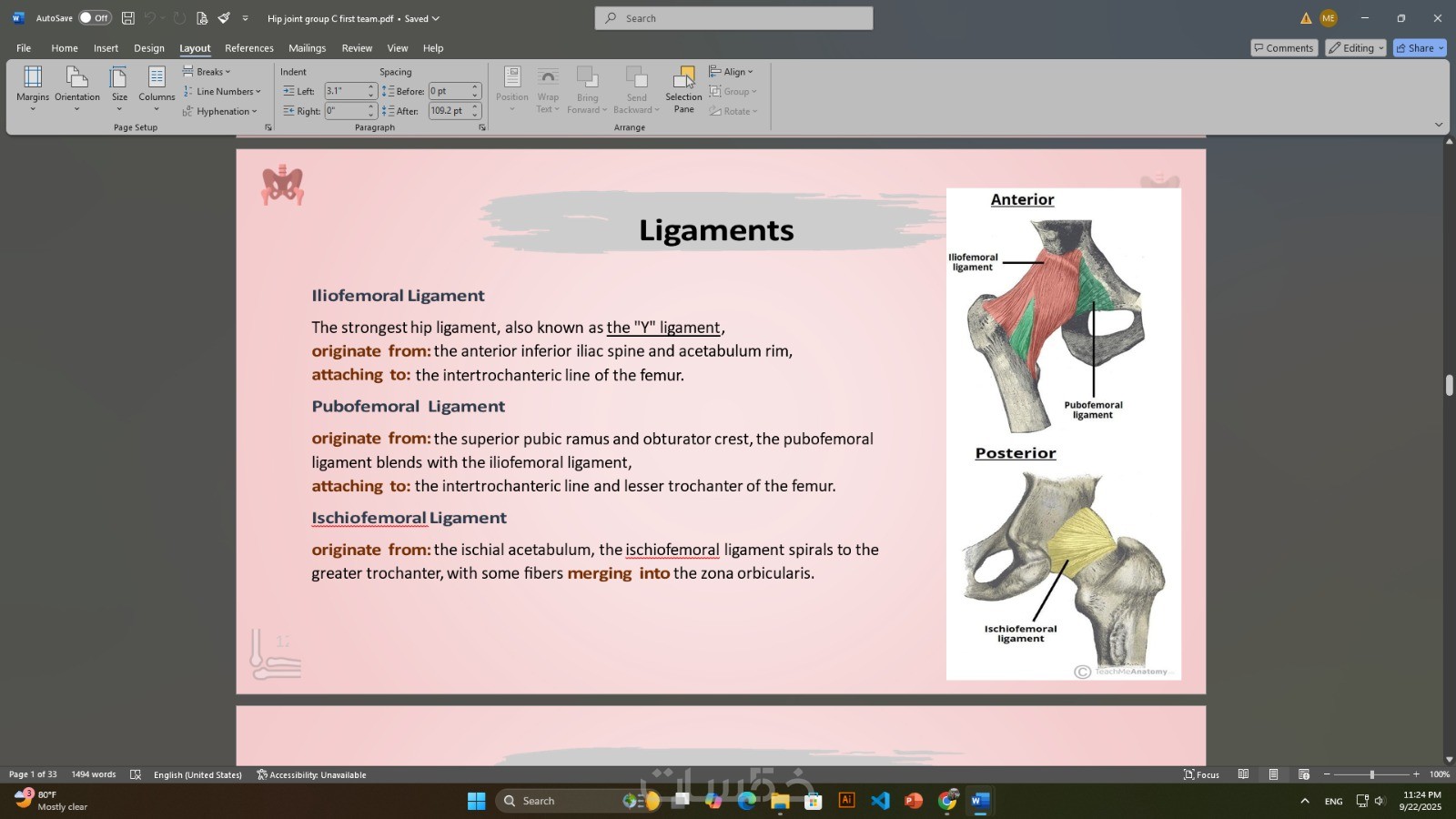Open the Margins options
The width and height of the screenshot is (1456, 819).
pos(33,88)
